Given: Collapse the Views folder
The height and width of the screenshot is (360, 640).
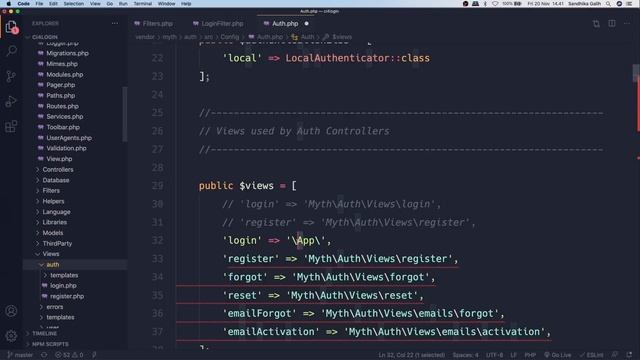Looking at the screenshot, I should pyautogui.click(x=51, y=254).
